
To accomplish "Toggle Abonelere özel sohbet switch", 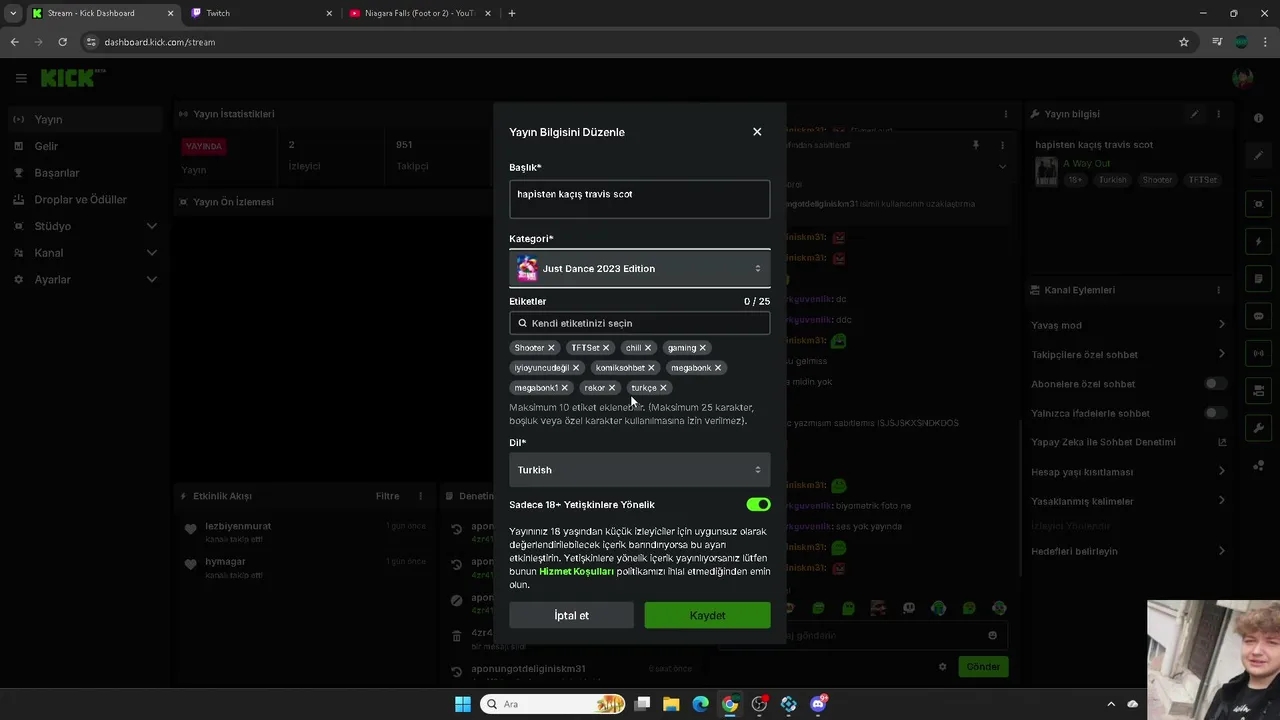I will (1215, 384).
